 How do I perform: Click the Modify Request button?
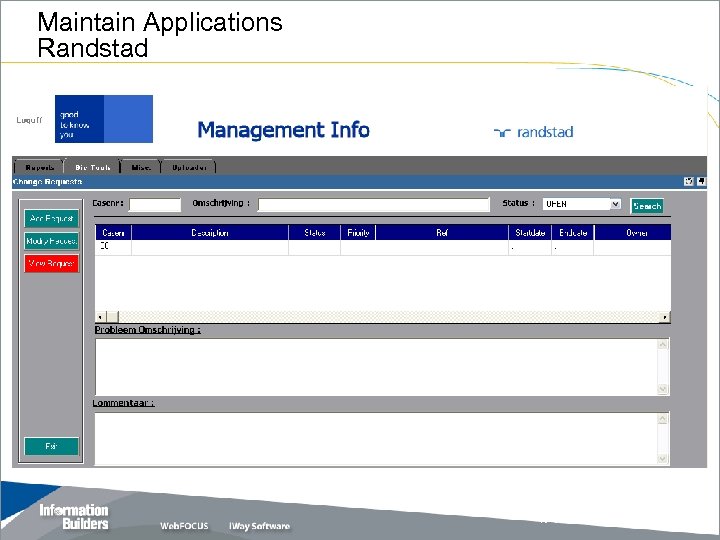[x=51, y=241]
